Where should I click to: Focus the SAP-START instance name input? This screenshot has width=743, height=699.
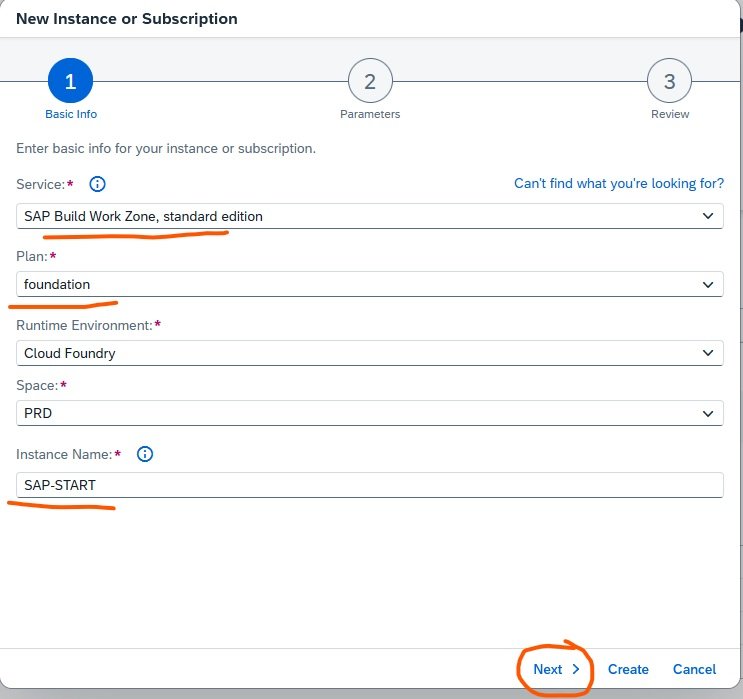coord(370,485)
